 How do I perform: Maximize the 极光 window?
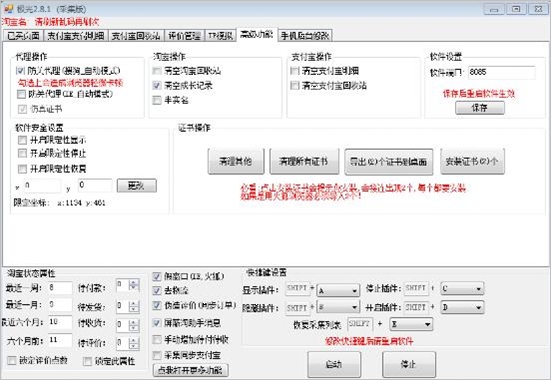[x=516, y=9]
